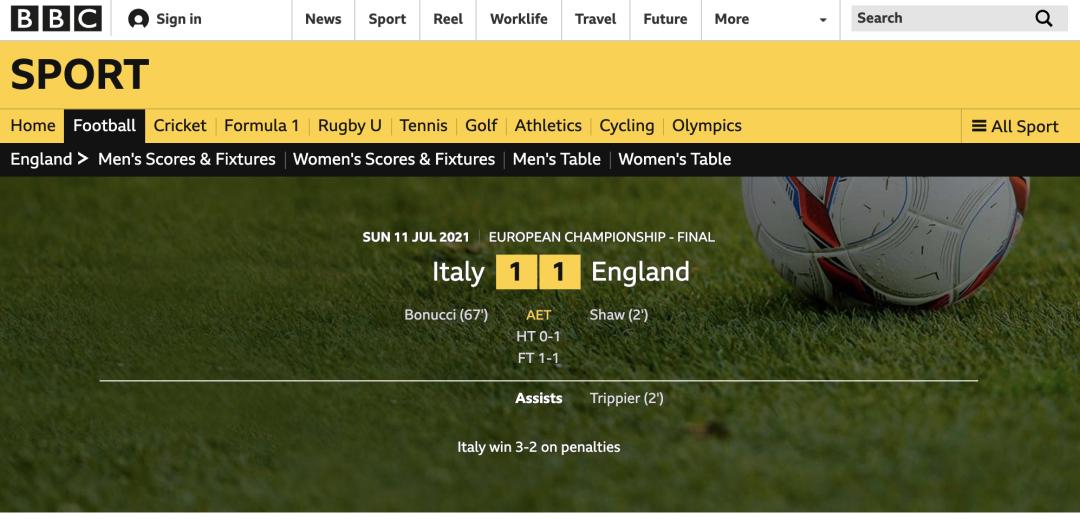1080x519 pixels.
Task: Open Men's Scores & Fixtures
Action: tap(186, 159)
